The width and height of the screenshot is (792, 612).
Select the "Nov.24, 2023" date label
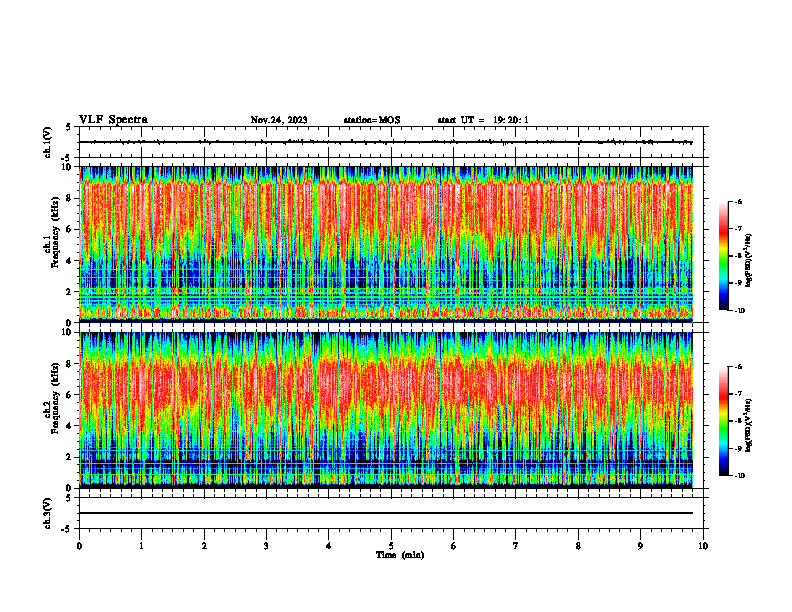point(279,120)
